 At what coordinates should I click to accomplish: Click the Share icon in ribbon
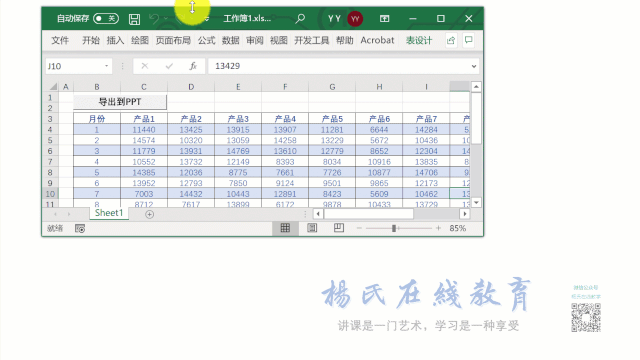(451, 40)
